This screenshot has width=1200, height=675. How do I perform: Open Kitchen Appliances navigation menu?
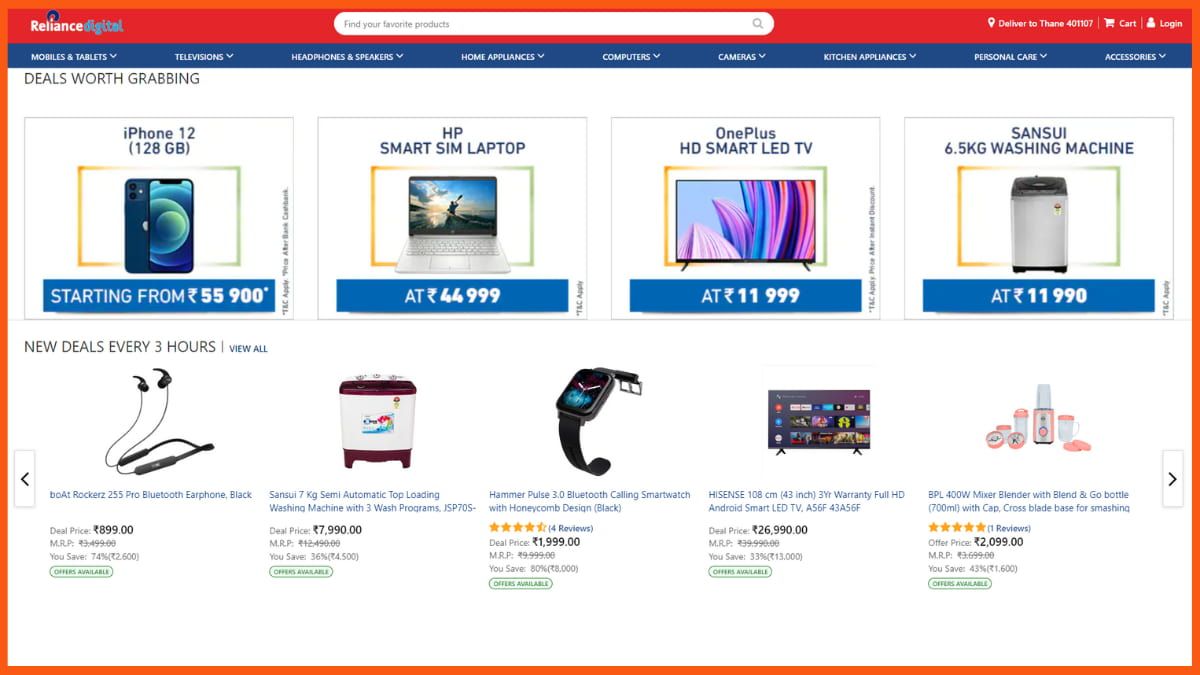coord(870,57)
